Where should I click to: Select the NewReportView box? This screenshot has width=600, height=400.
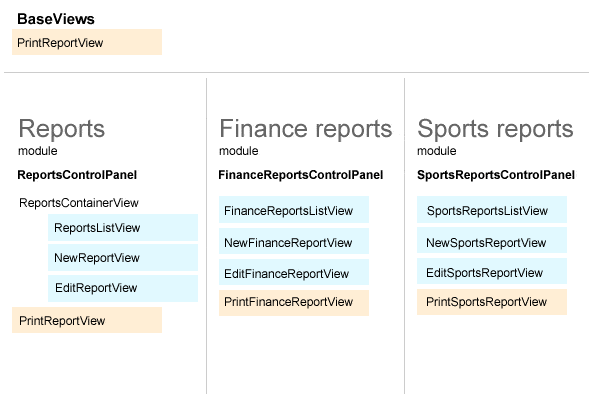[x=123, y=258]
